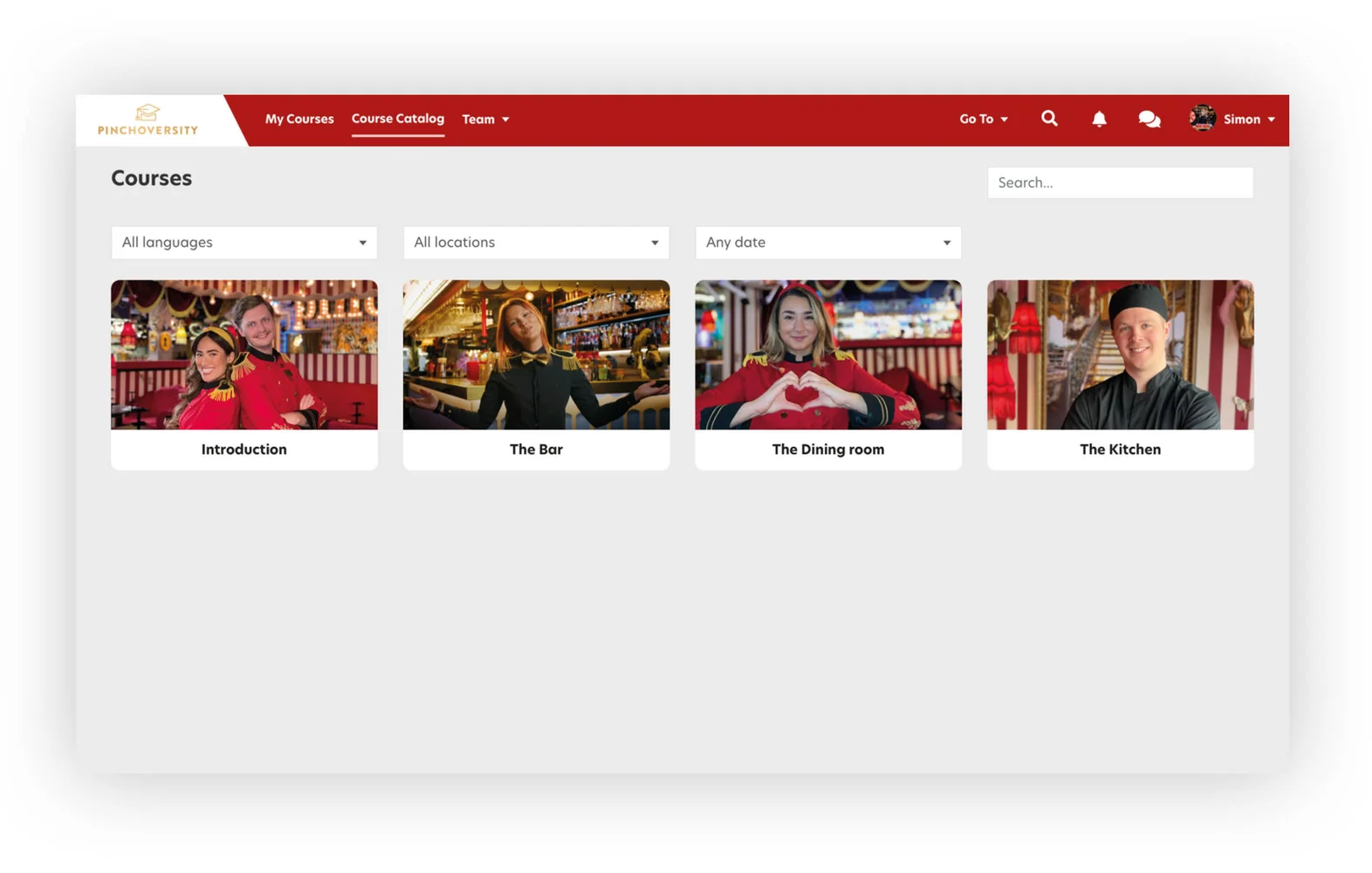Screen dimensions: 1372x873
Task: Open the search magnifier icon in navbar
Action: 1049,119
